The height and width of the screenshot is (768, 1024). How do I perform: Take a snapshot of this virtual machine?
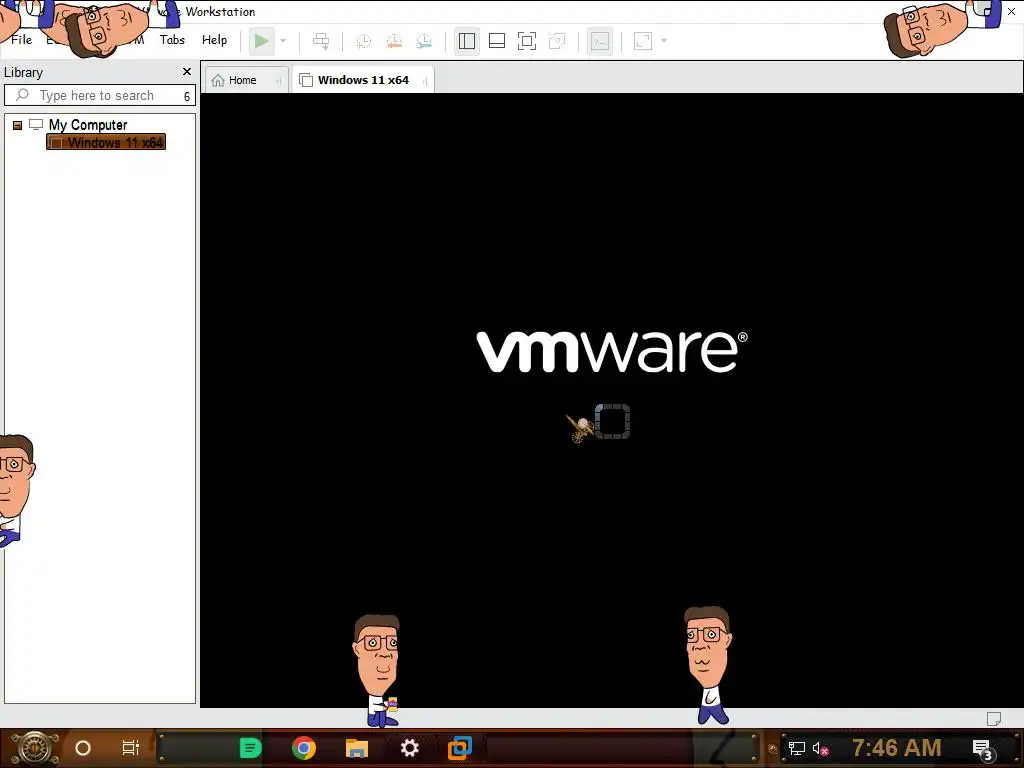pos(363,41)
